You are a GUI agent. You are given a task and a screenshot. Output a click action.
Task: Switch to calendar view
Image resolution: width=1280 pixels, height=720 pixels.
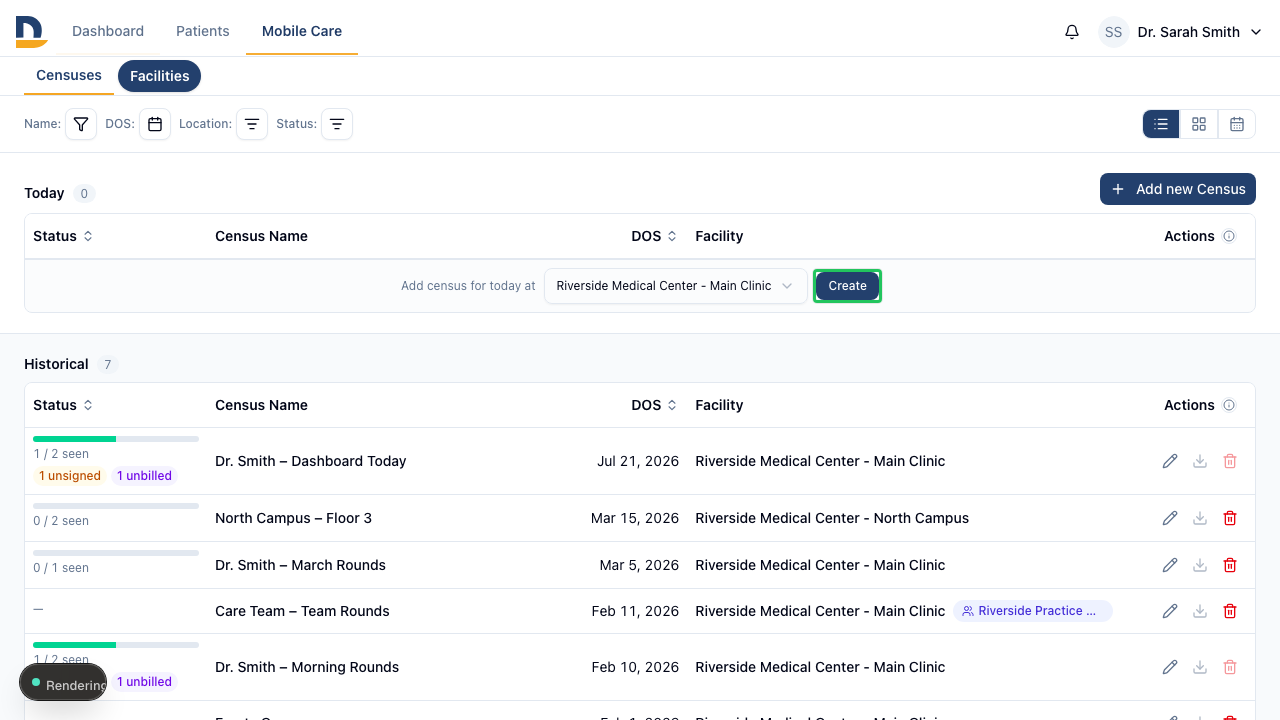click(x=1237, y=124)
